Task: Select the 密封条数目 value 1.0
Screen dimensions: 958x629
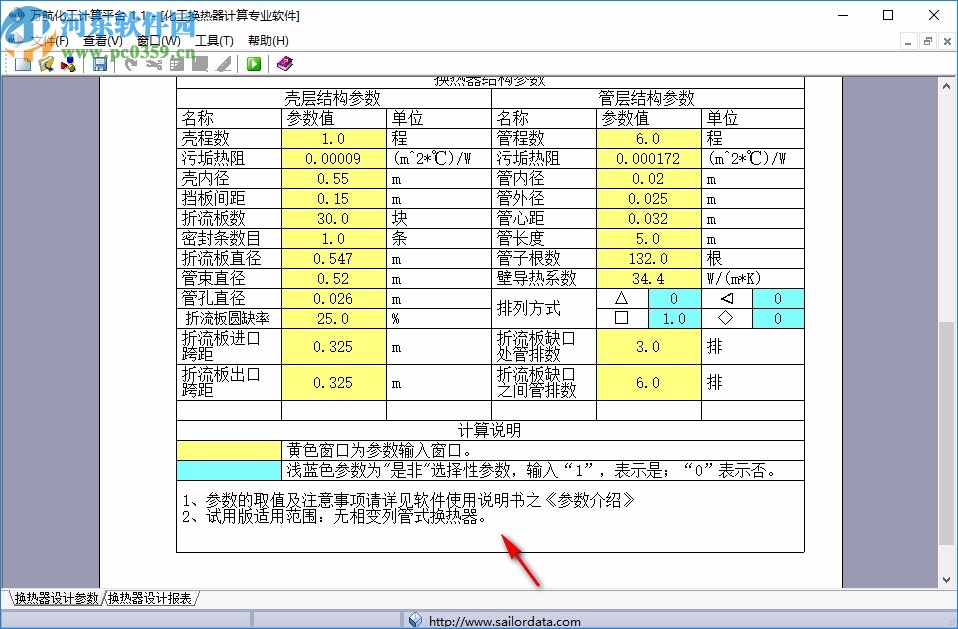Action: coord(334,239)
